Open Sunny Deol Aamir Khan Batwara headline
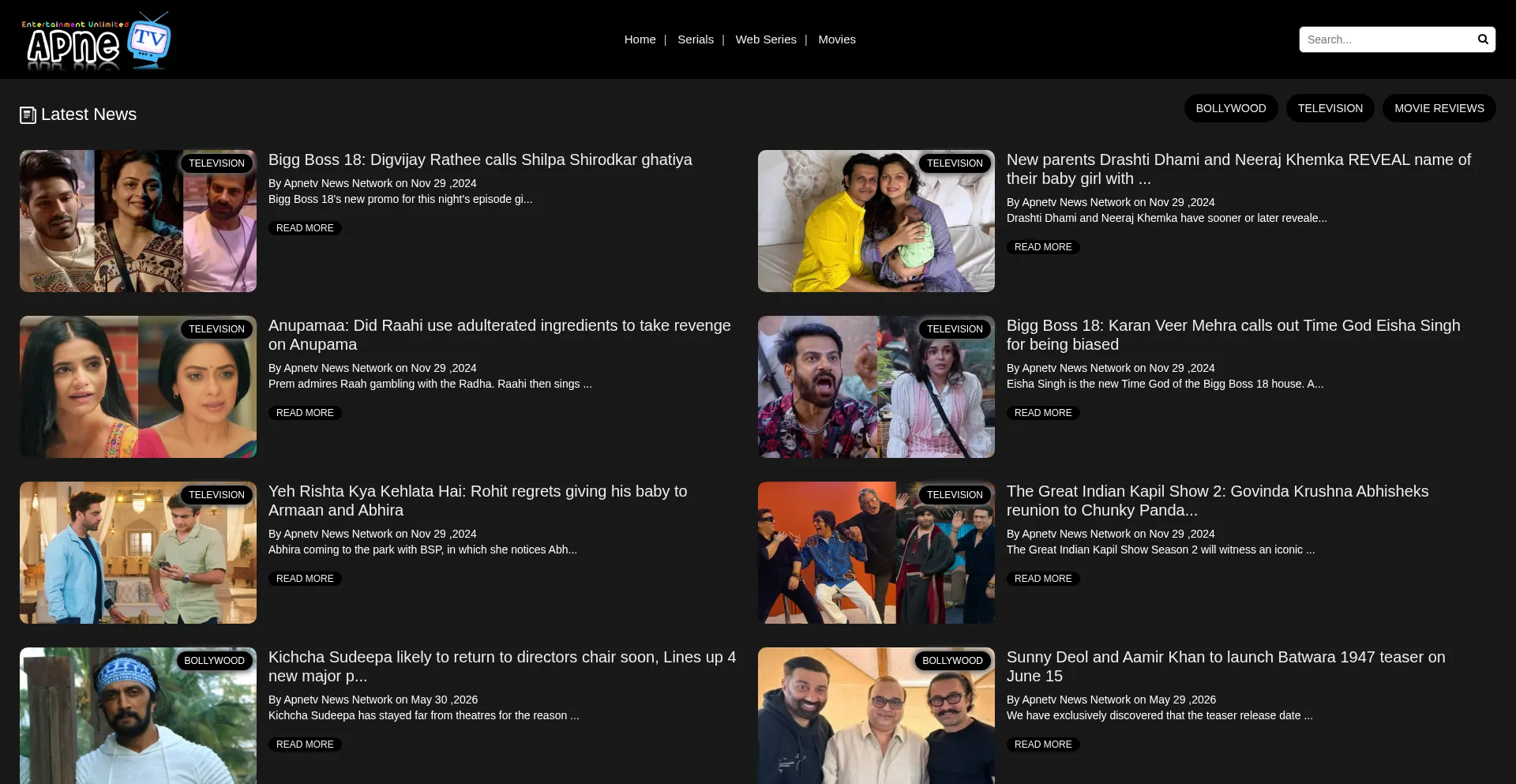Viewport: 1516px width, 784px height. click(x=1225, y=666)
